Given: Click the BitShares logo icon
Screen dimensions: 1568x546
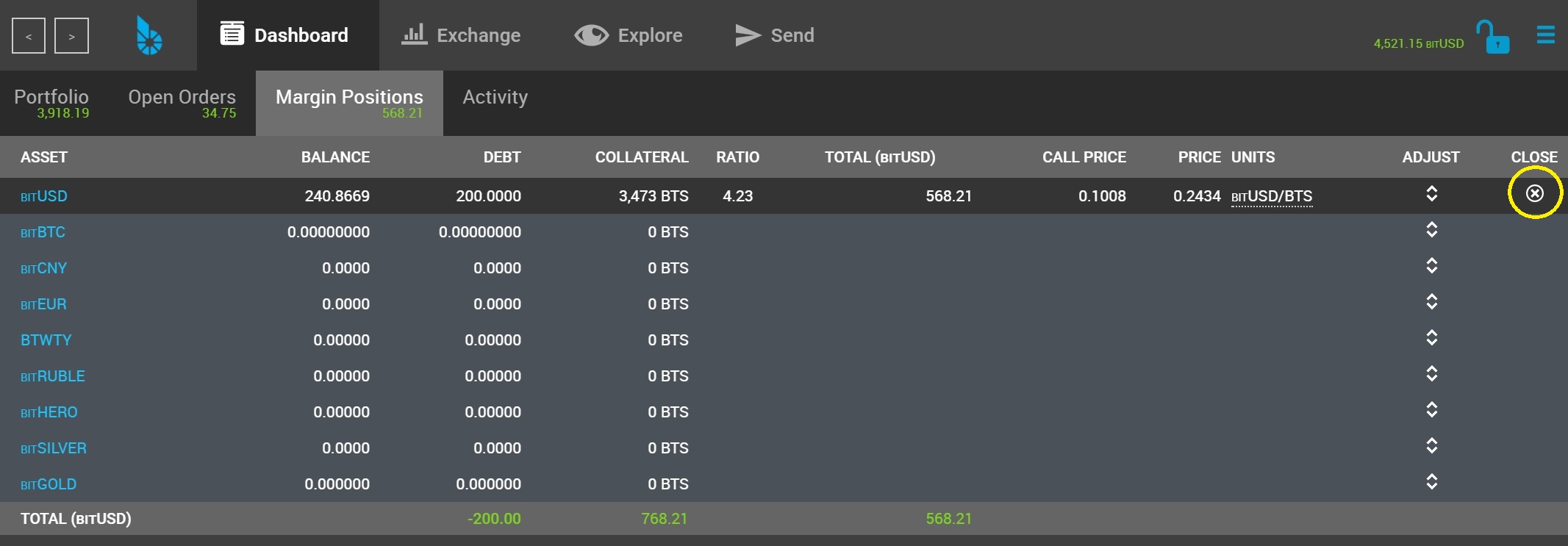Looking at the screenshot, I should tap(149, 36).
